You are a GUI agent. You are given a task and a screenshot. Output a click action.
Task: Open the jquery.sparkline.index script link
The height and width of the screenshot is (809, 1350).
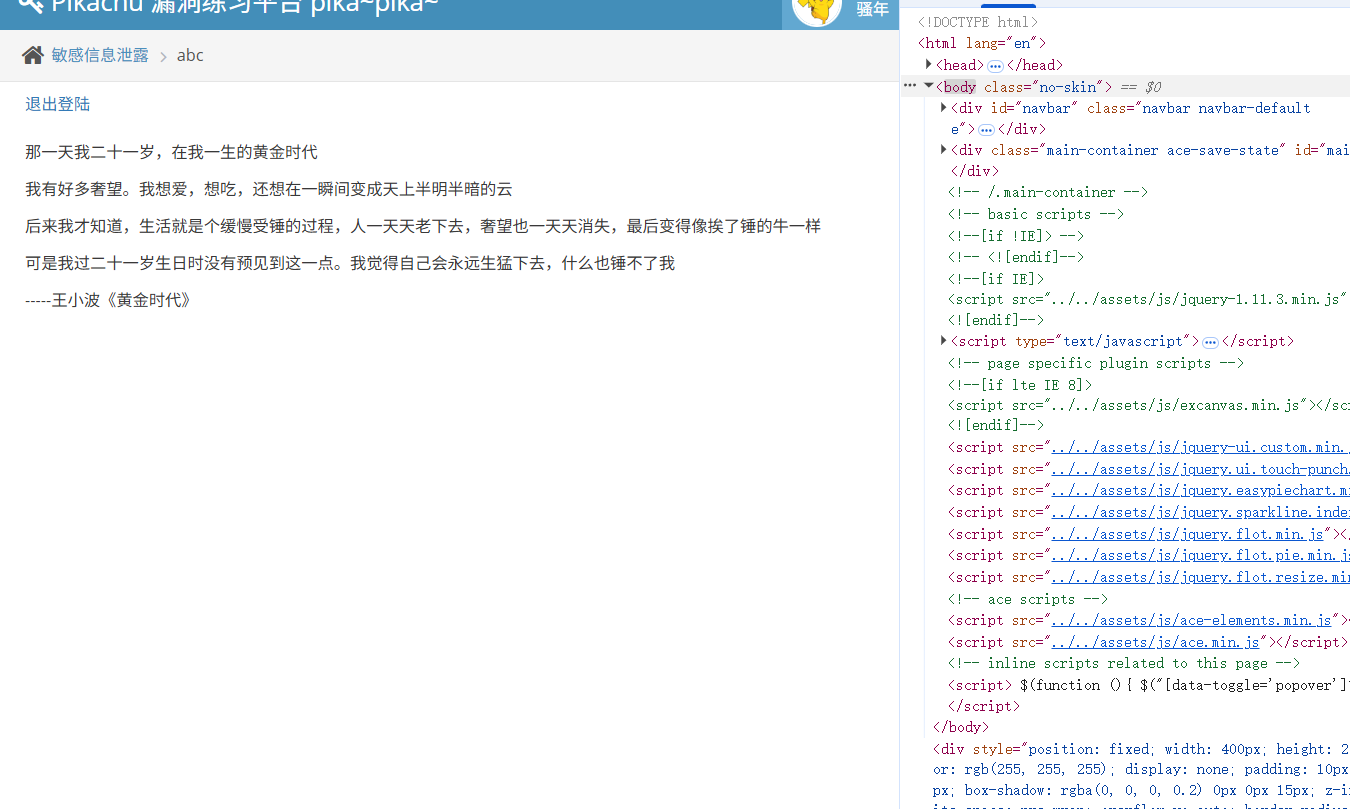(1200, 512)
